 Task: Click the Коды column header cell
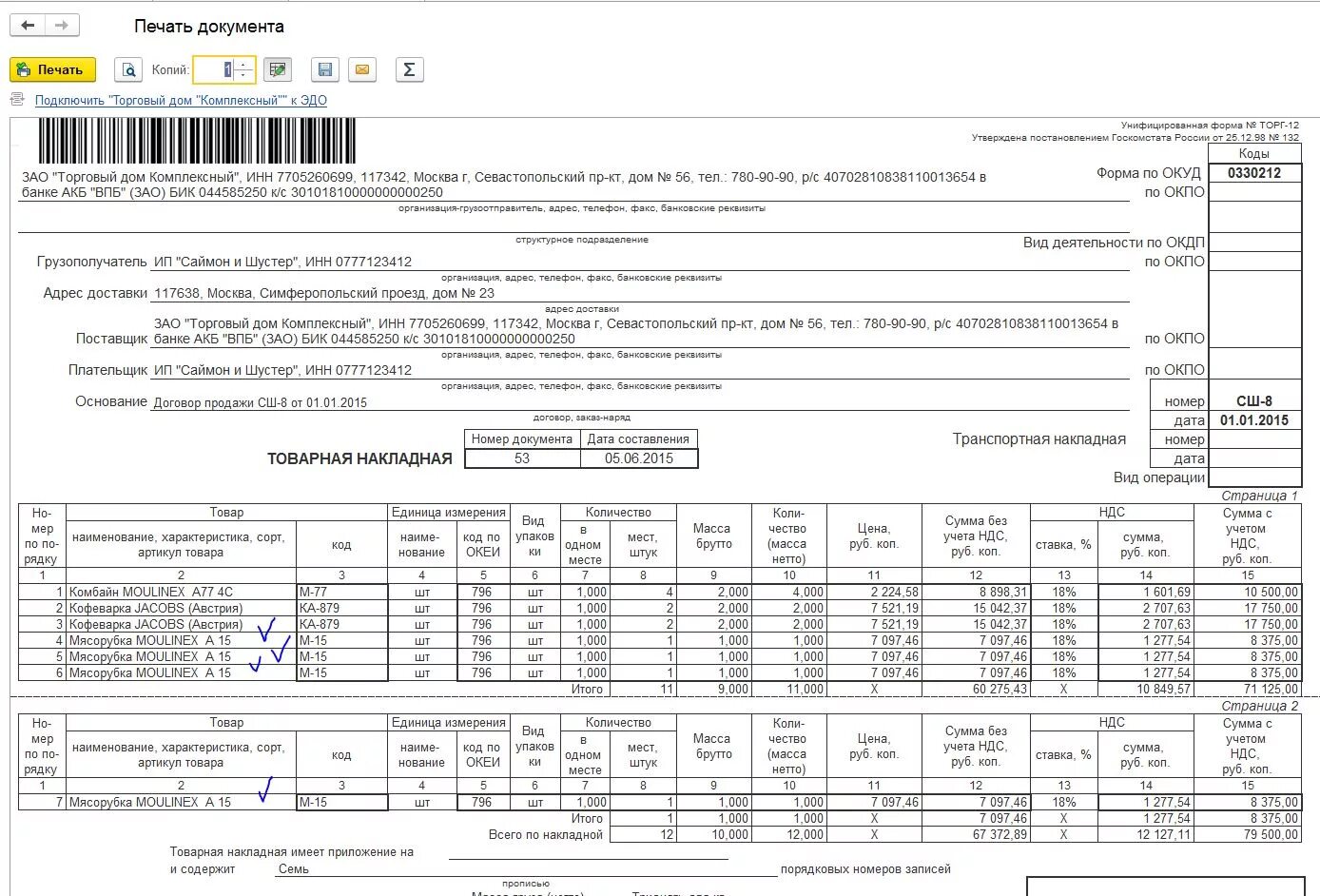1254,153
